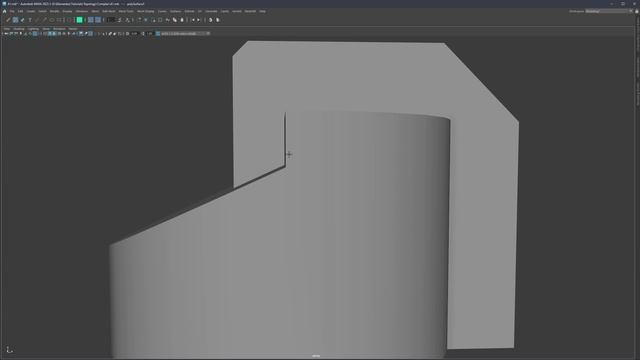Click the green highlighted toolbar icon
This screenshot has height=360, width=640.
80,20
